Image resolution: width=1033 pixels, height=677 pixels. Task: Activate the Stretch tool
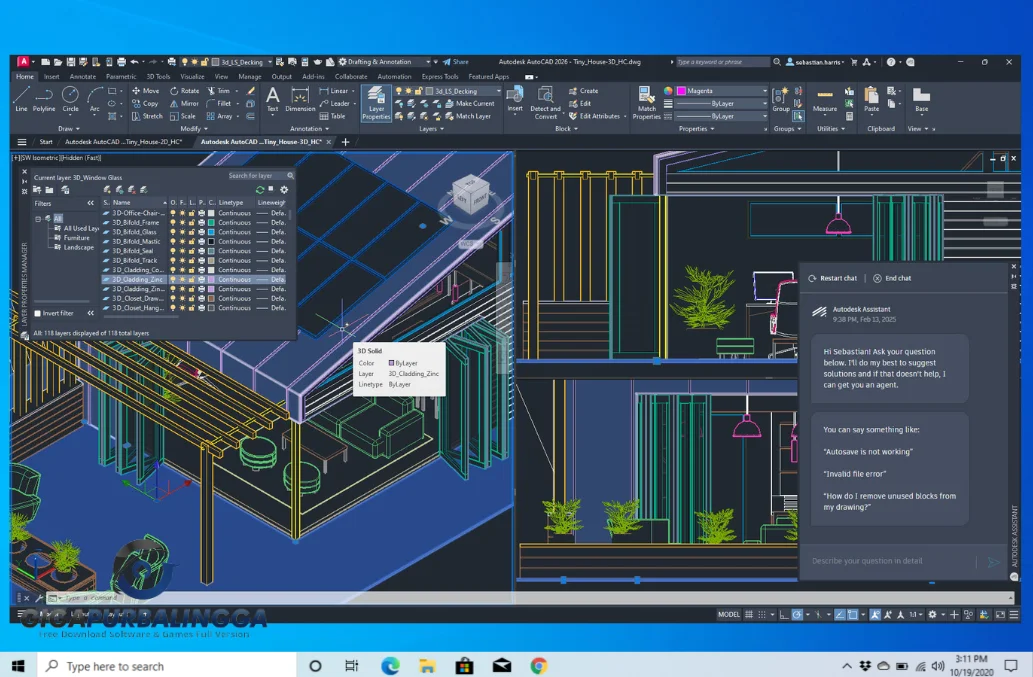[x=147, y=116]
